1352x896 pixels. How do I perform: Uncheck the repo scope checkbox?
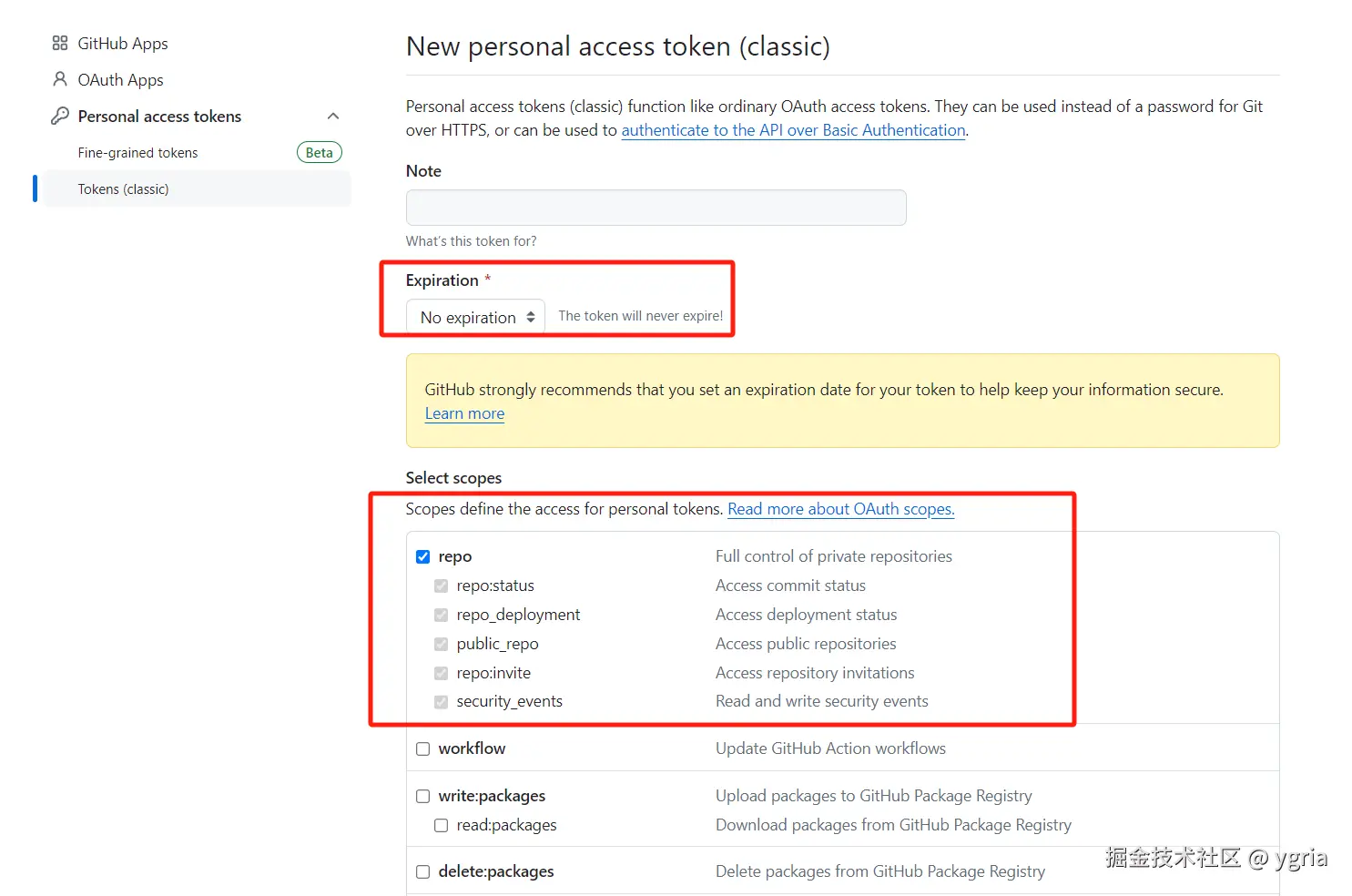point(422,556)
